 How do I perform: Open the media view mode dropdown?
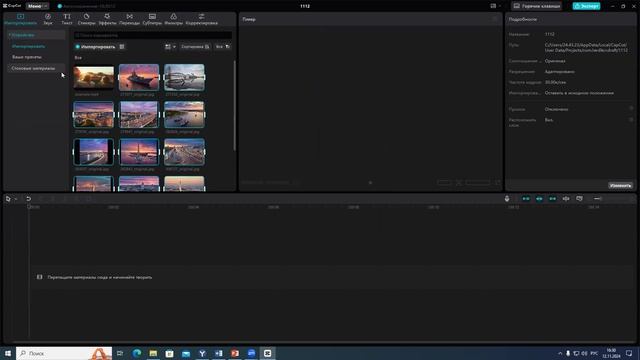point(170,47)
